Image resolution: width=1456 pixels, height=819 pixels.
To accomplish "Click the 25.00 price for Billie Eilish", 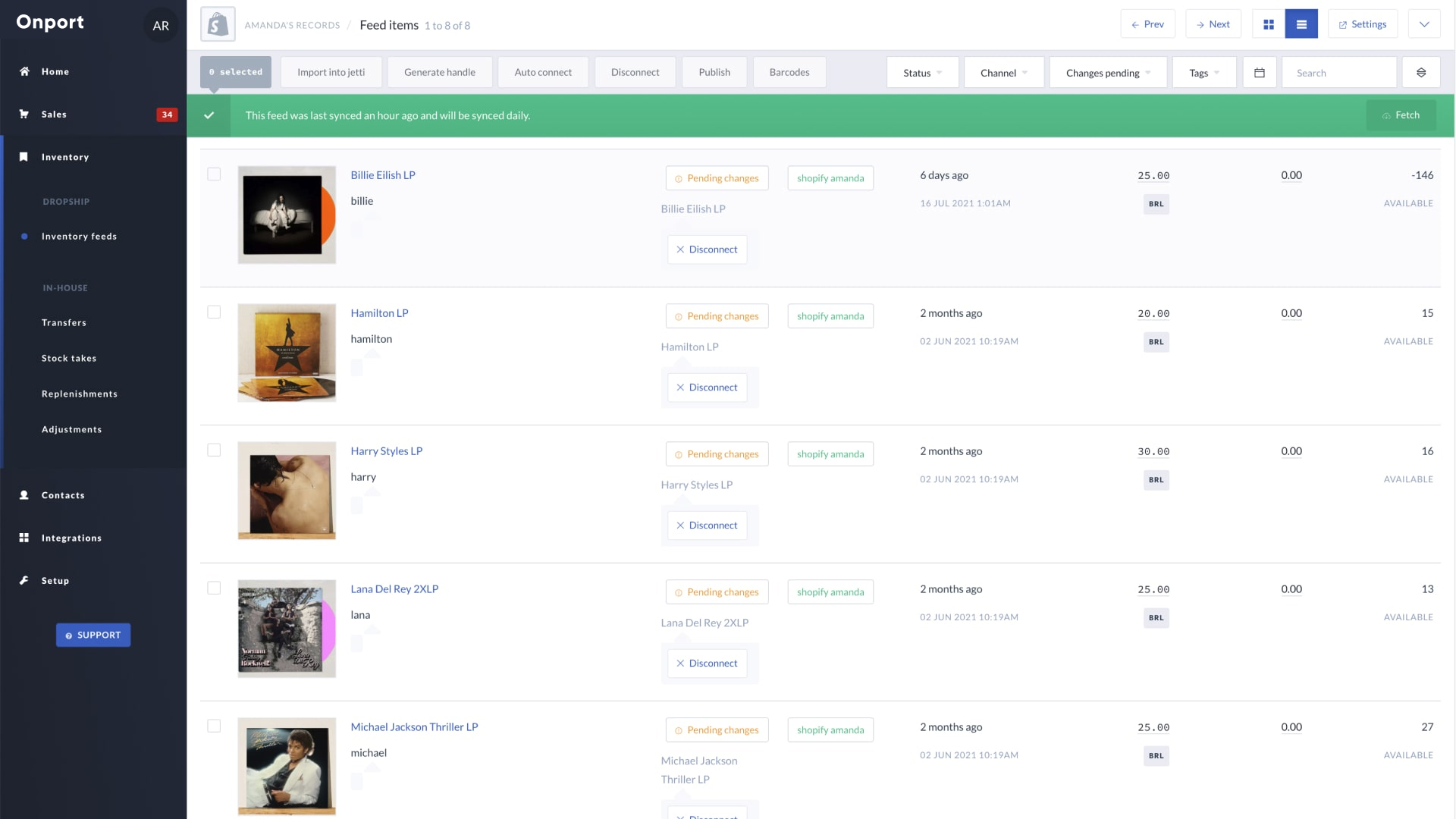I will (1153, 176).
